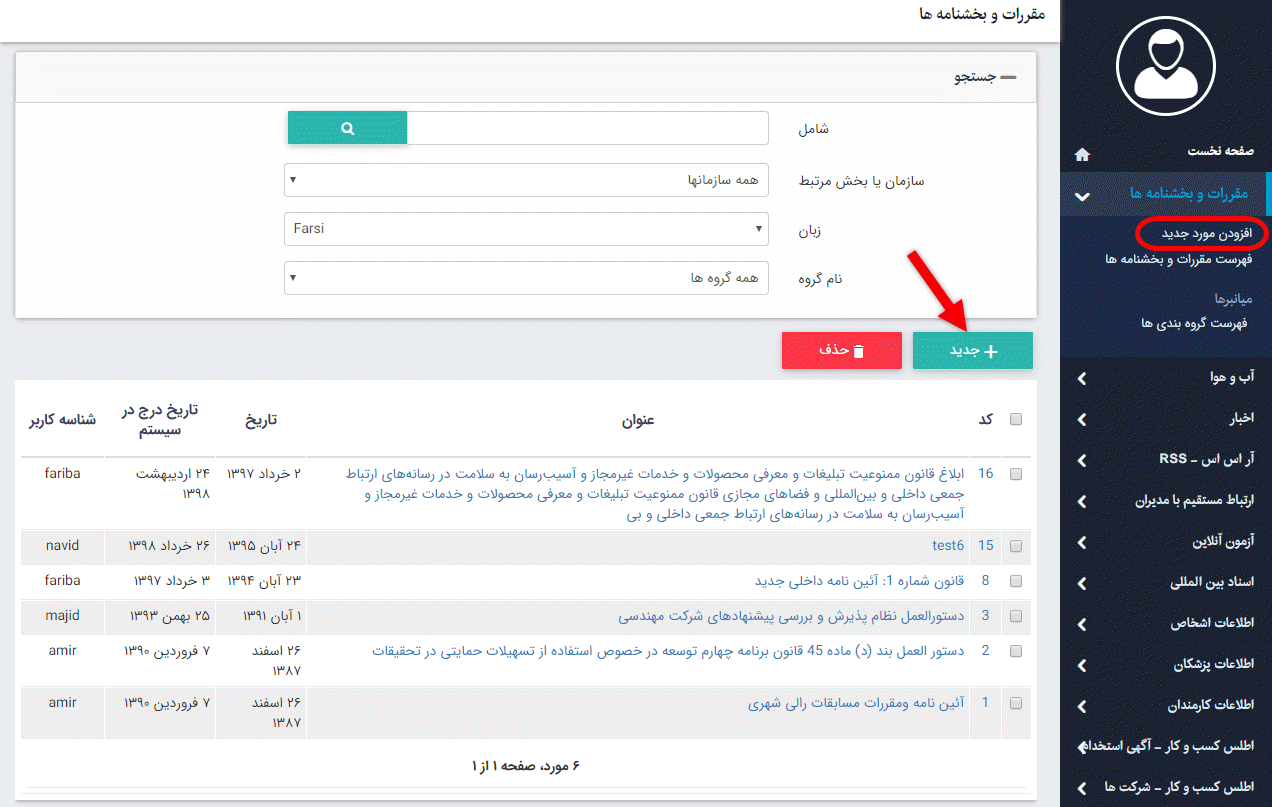This screenshot has width=1272, height=807.
Task: Click the user avatar icon at sidebar top
Action: (1165, 66)
